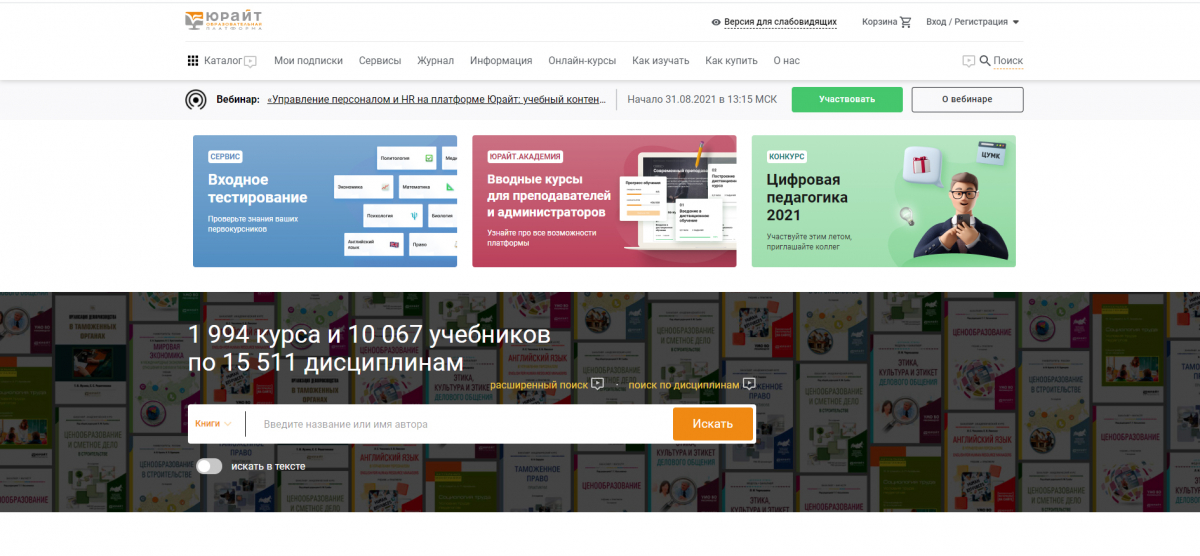1200x556 pixels.
Task: Open the Информация menu item
Action: tap(501, 61)
